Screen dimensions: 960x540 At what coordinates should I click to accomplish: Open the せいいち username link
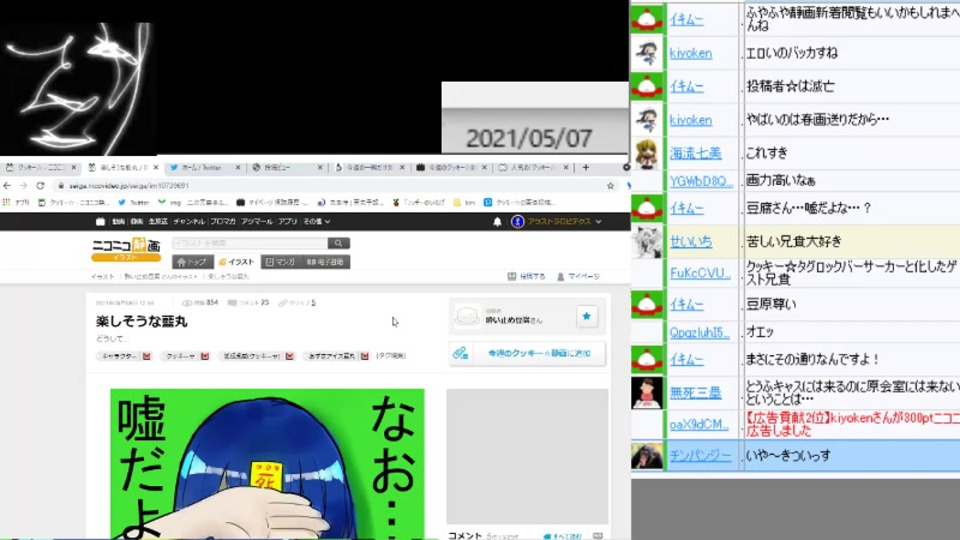point(691,241)
